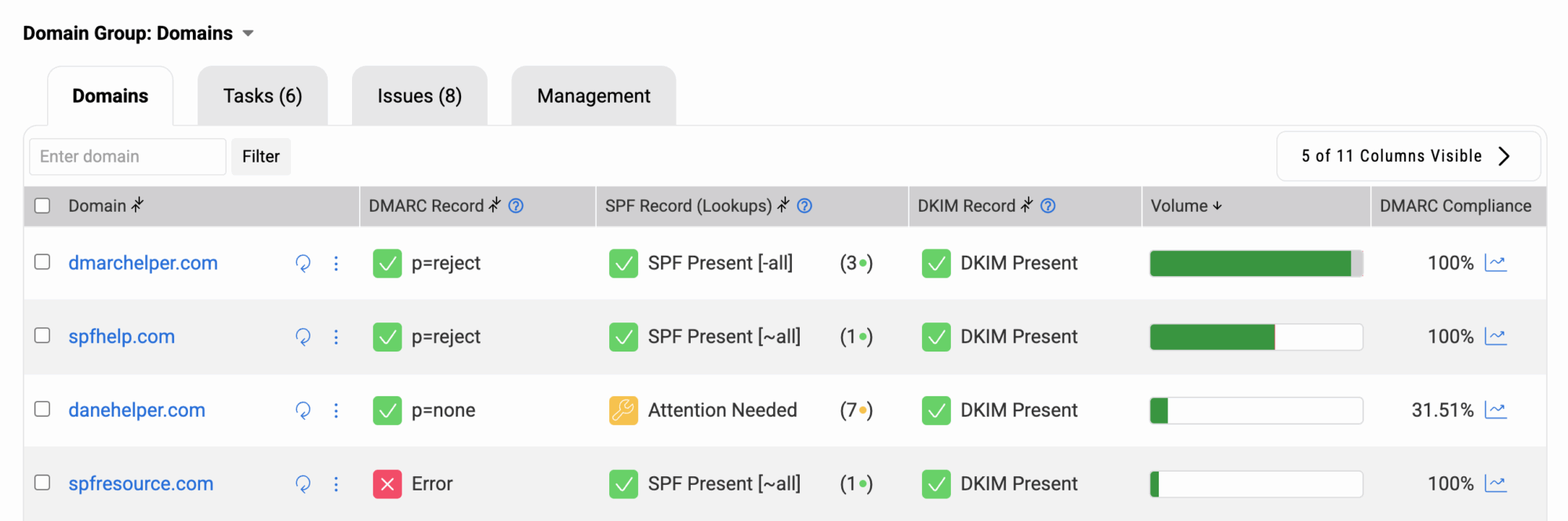Screen dimensions: 1568x521
Task: Click the DKIM Record help question icon
Action: (x=1048, y=206)
